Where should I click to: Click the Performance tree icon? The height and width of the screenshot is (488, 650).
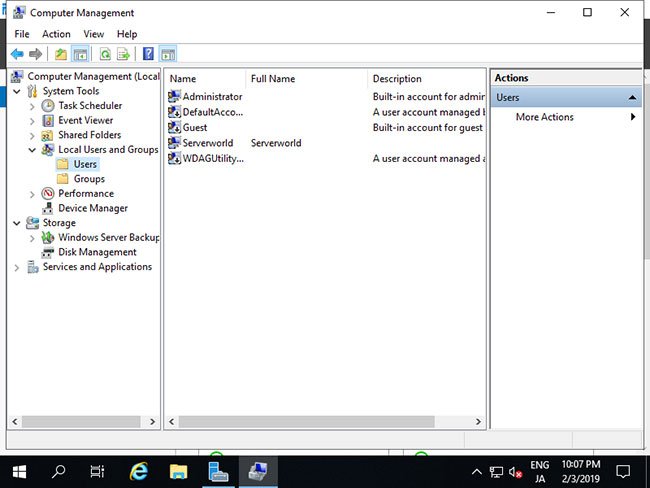[x=48, y=193]
